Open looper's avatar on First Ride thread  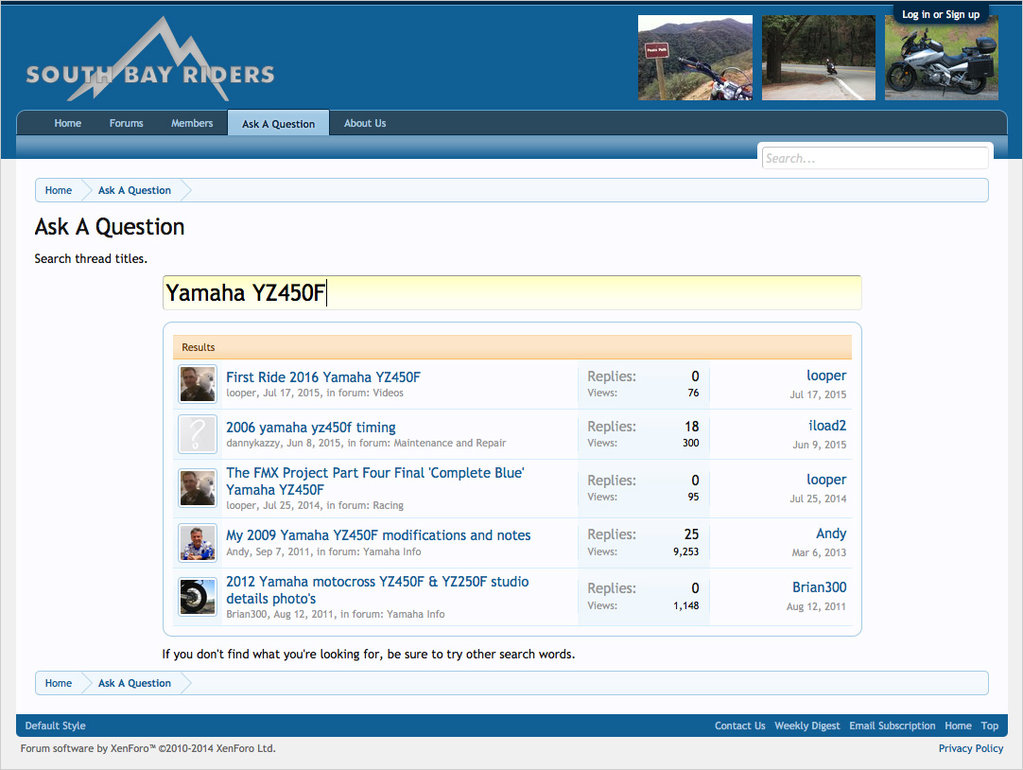click(197, 384)
